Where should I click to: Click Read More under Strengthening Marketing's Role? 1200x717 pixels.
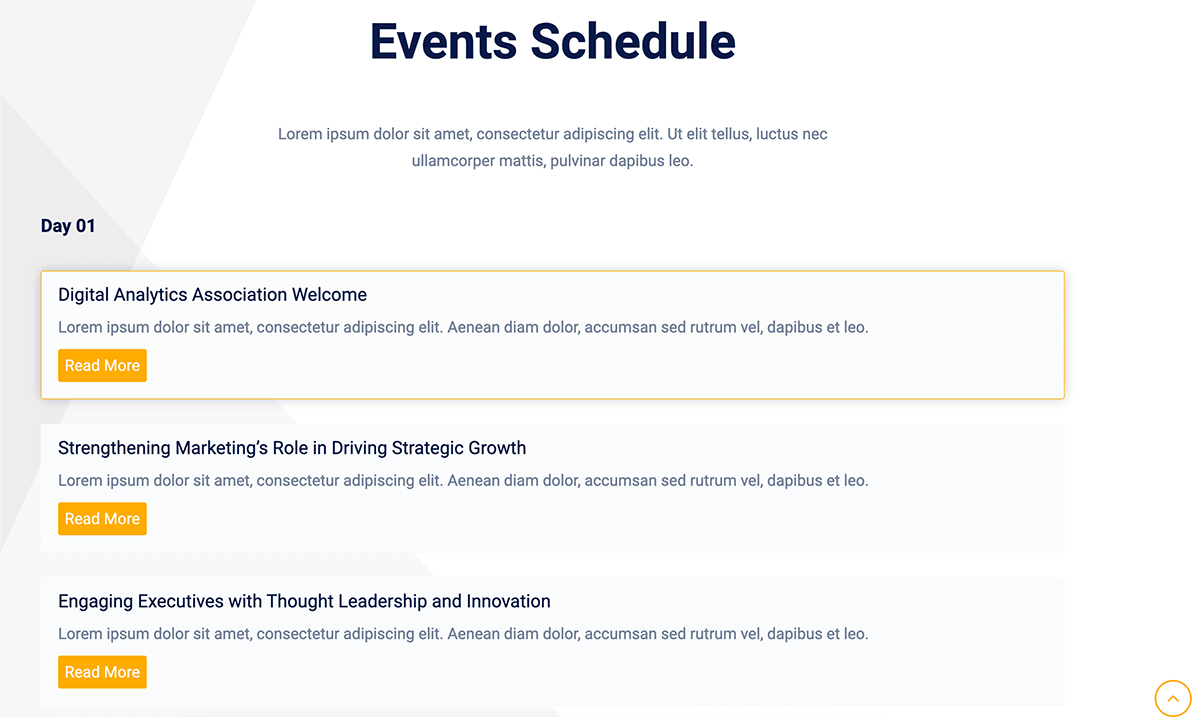(x=102, y=519)
